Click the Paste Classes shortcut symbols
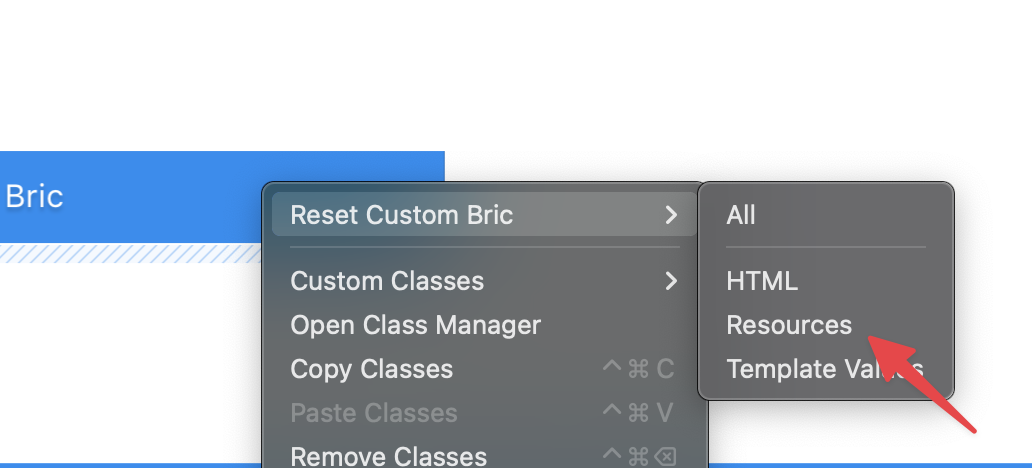Image resolution: width=1032 pixels, height=468 pixels. [638, 413]
